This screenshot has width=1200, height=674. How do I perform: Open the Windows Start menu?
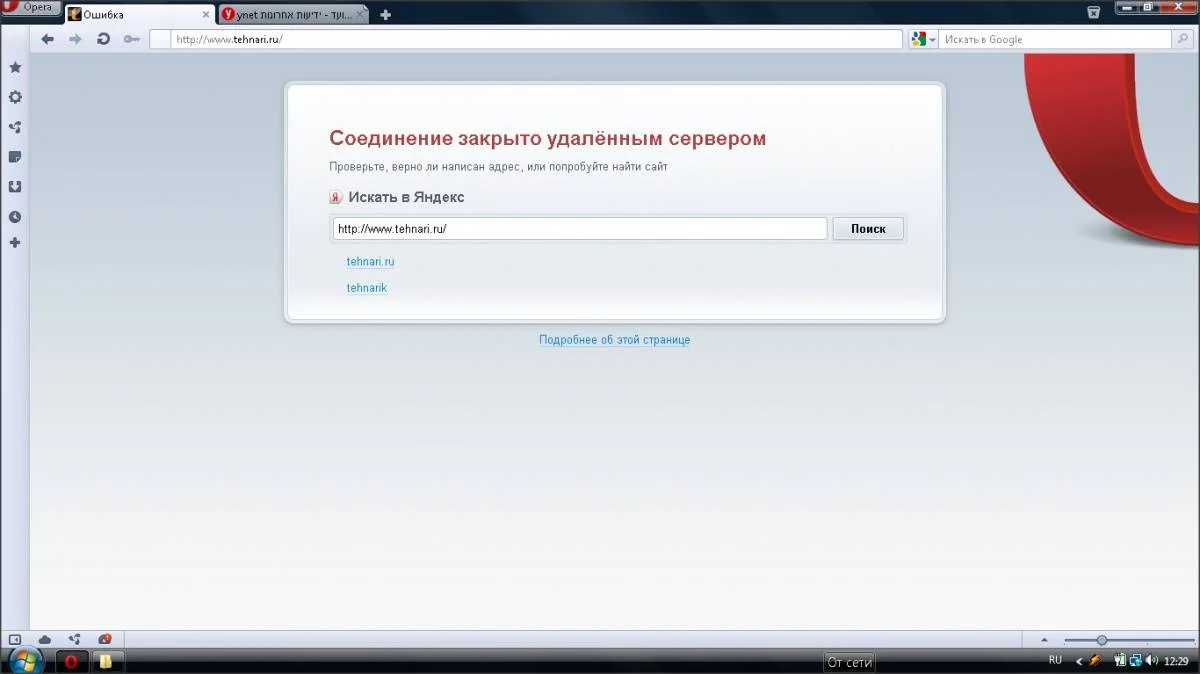pyautogui.click(x=24, y=661)
